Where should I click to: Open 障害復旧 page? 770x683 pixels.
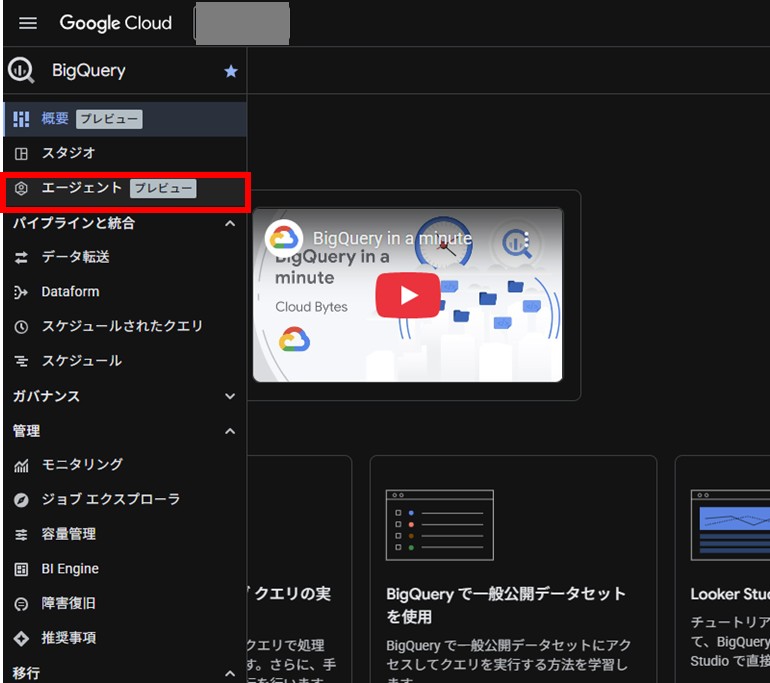(x=125, y=603)
